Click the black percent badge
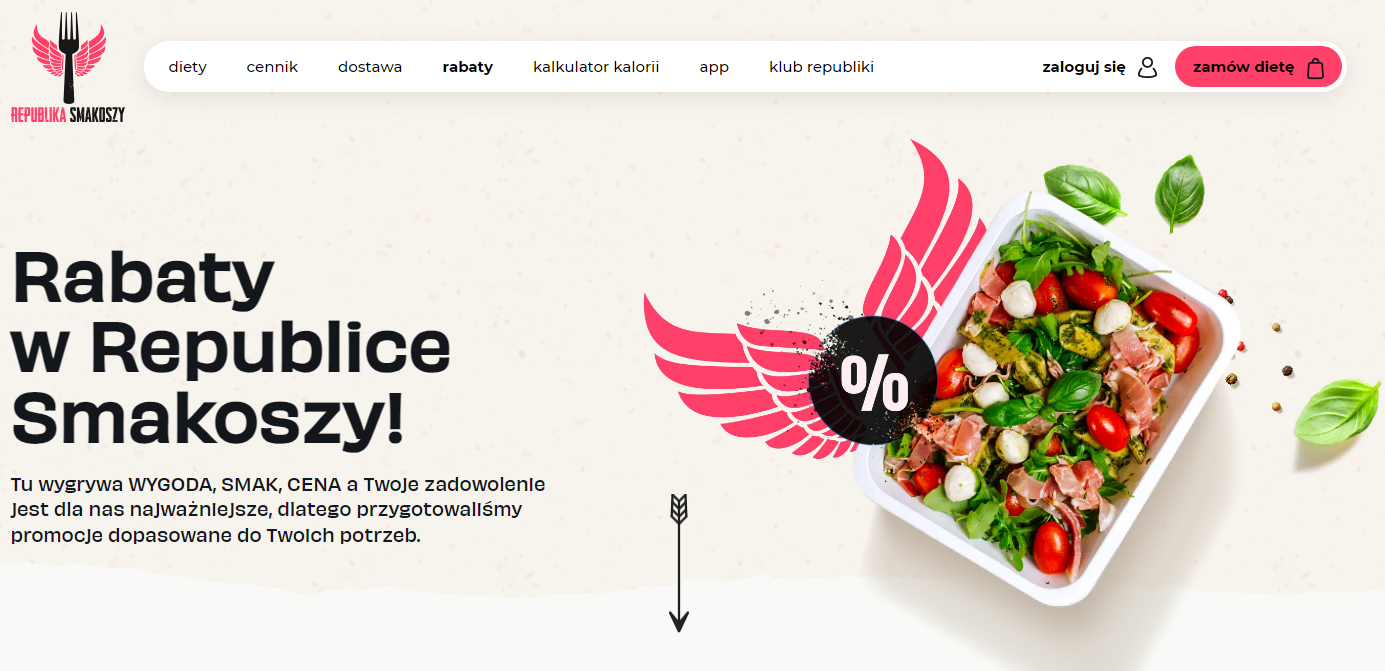This screenshot has height=671, width=1385. [x=872, y=381]
